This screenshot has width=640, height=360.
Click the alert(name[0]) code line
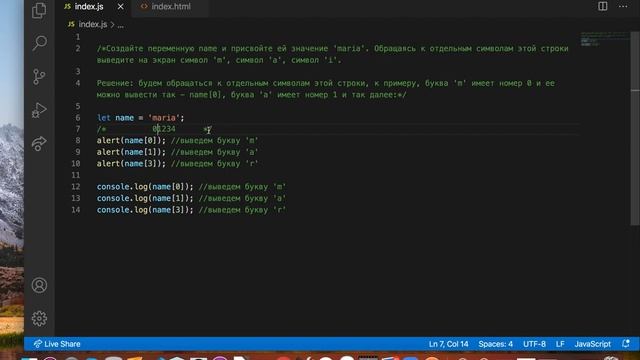point(178,140)
